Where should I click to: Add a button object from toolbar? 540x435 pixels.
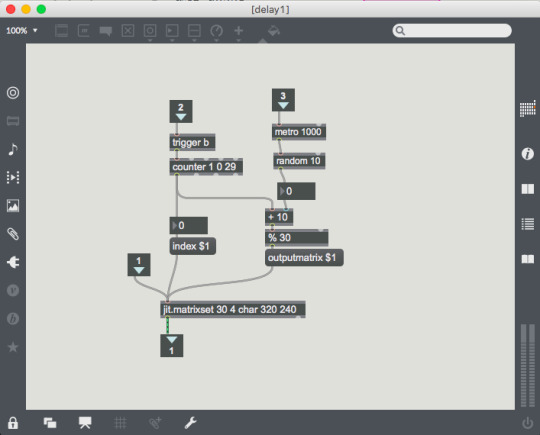point(150,31)
